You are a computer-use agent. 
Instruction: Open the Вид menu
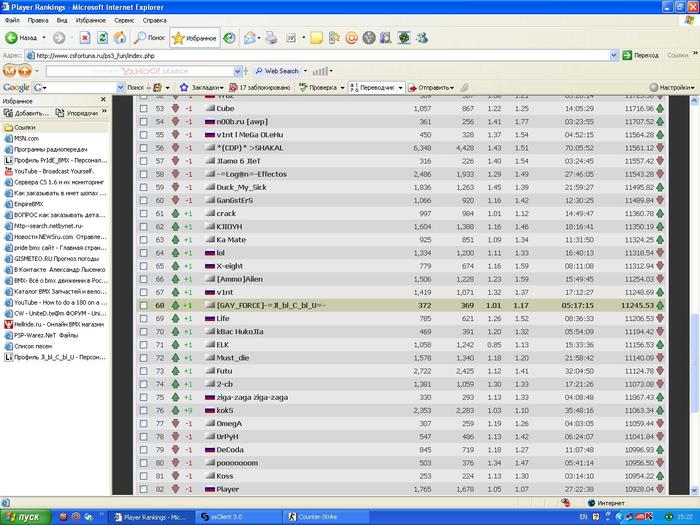click(x=62, y=20)
